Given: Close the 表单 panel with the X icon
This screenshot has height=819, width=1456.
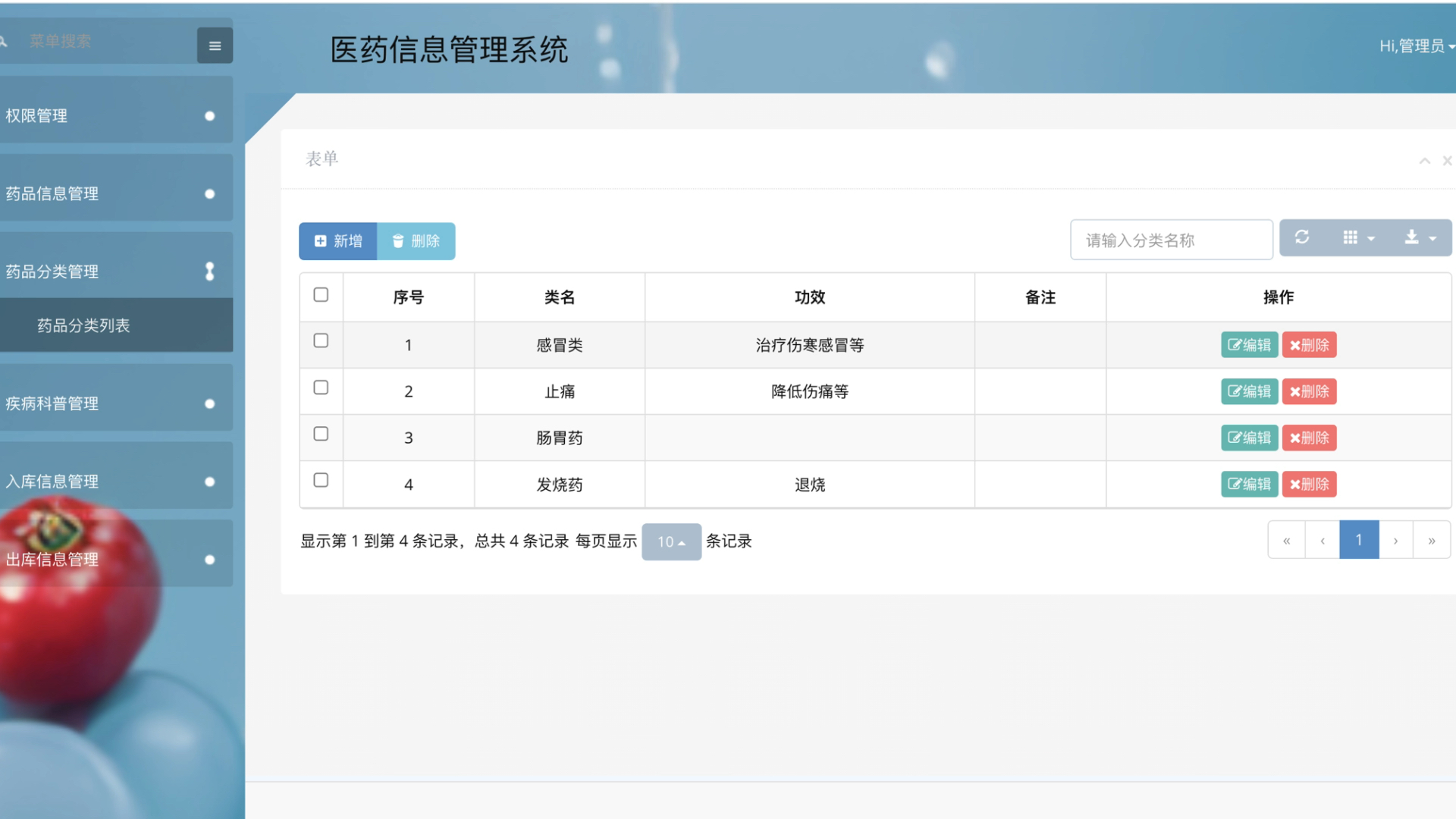Looking at the screenshot, I should point(1447,161).
